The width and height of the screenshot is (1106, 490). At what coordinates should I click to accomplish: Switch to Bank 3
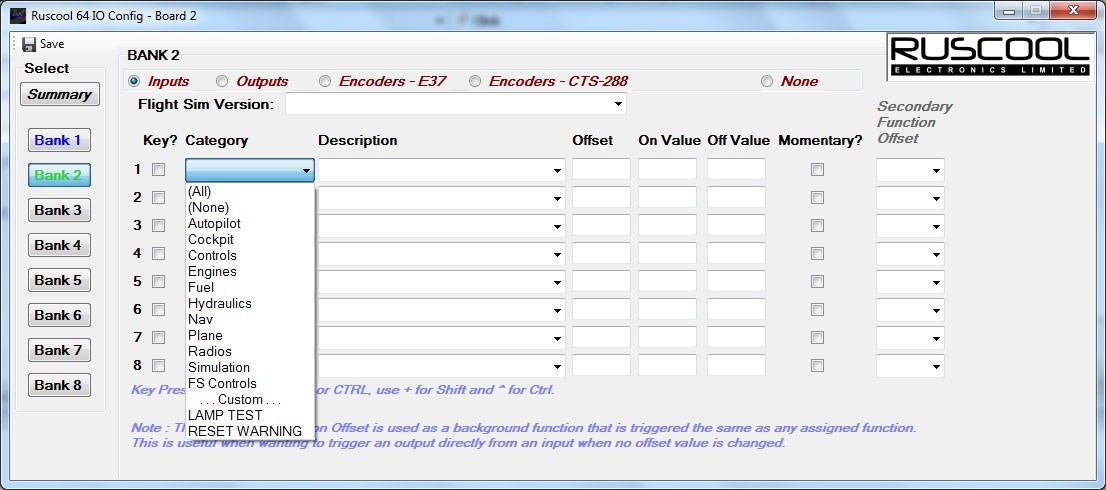click(x=59, y=210)
